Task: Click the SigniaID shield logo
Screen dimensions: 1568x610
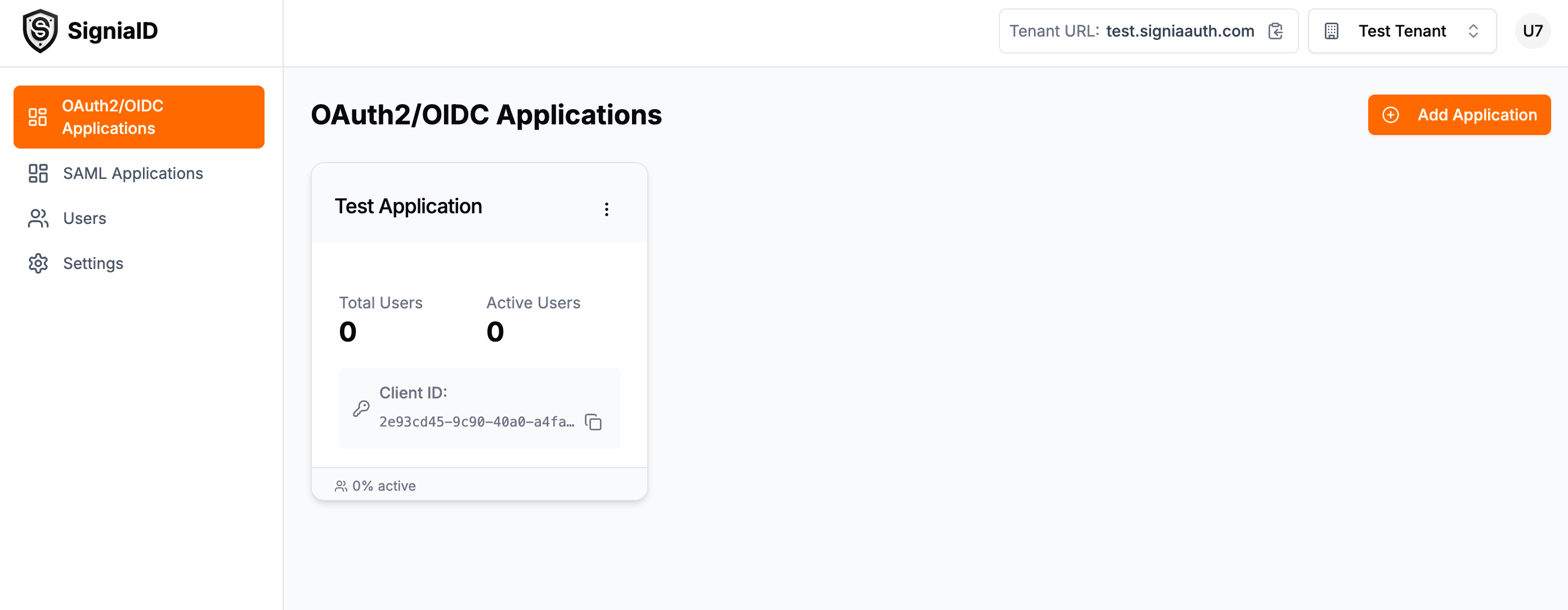Action: coord(38,30)
